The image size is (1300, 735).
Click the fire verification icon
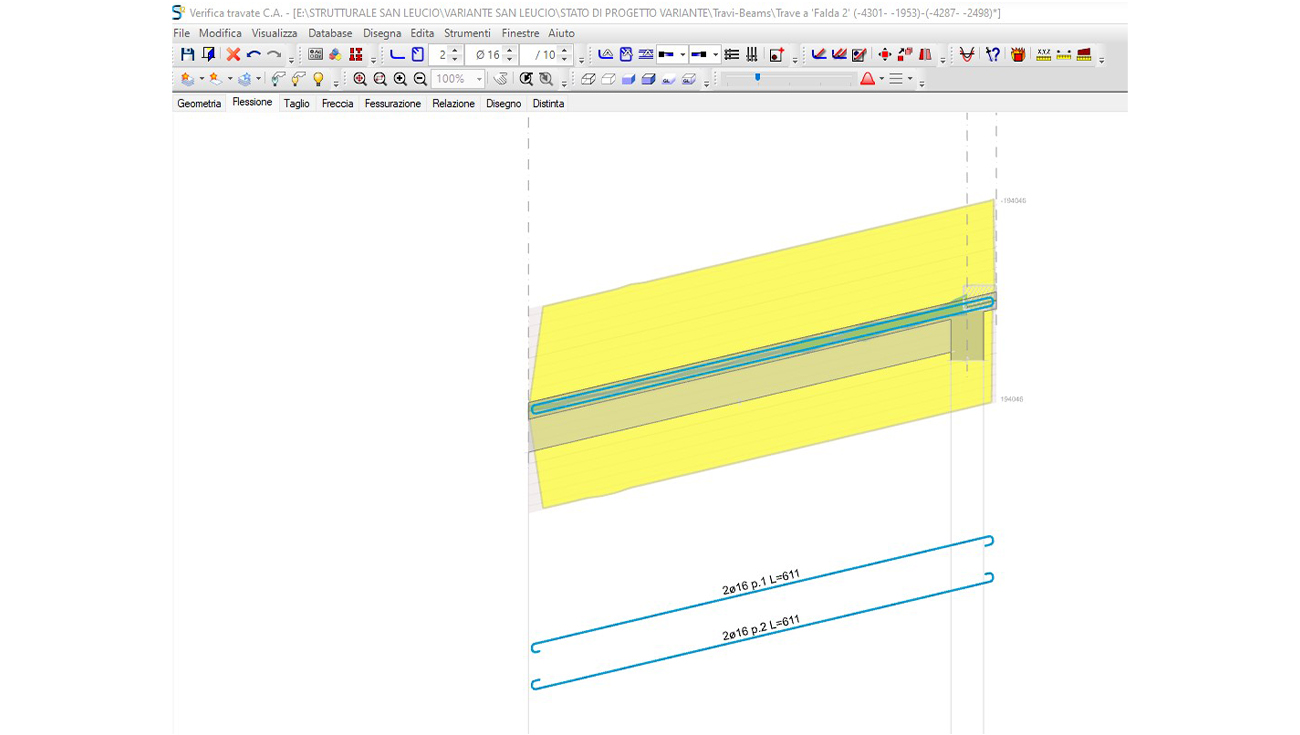1018,55
